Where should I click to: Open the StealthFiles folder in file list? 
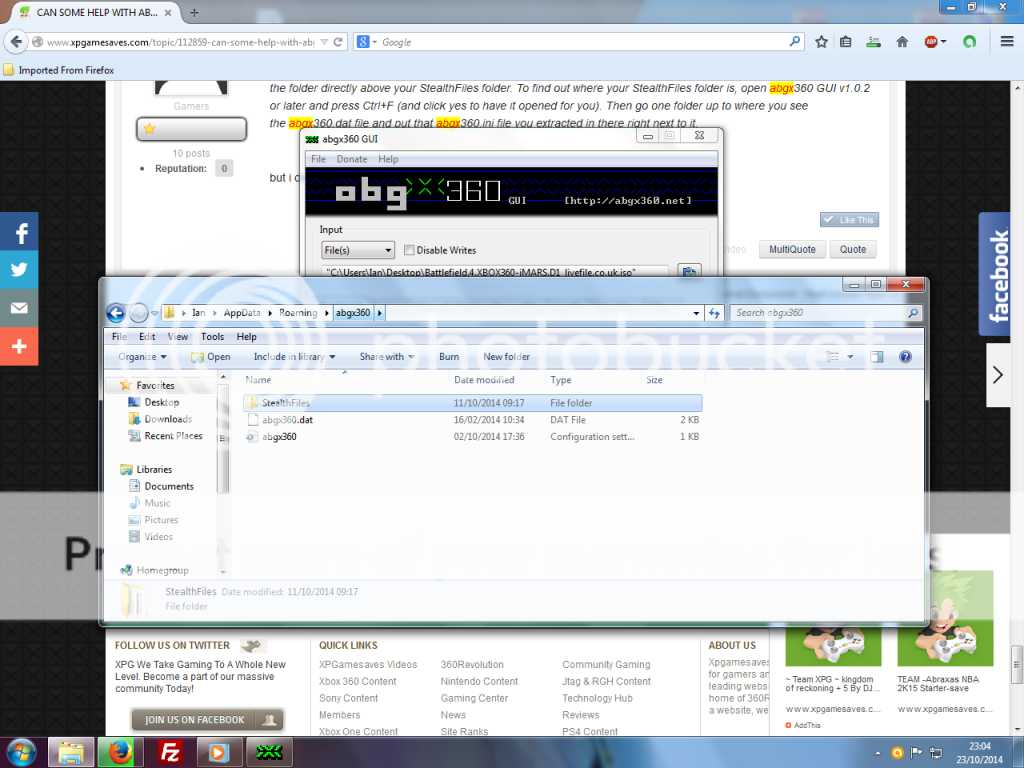(x=287, y=403)
